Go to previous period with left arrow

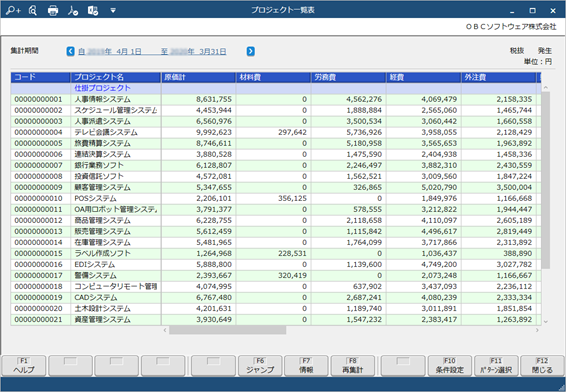click(70, 51)
